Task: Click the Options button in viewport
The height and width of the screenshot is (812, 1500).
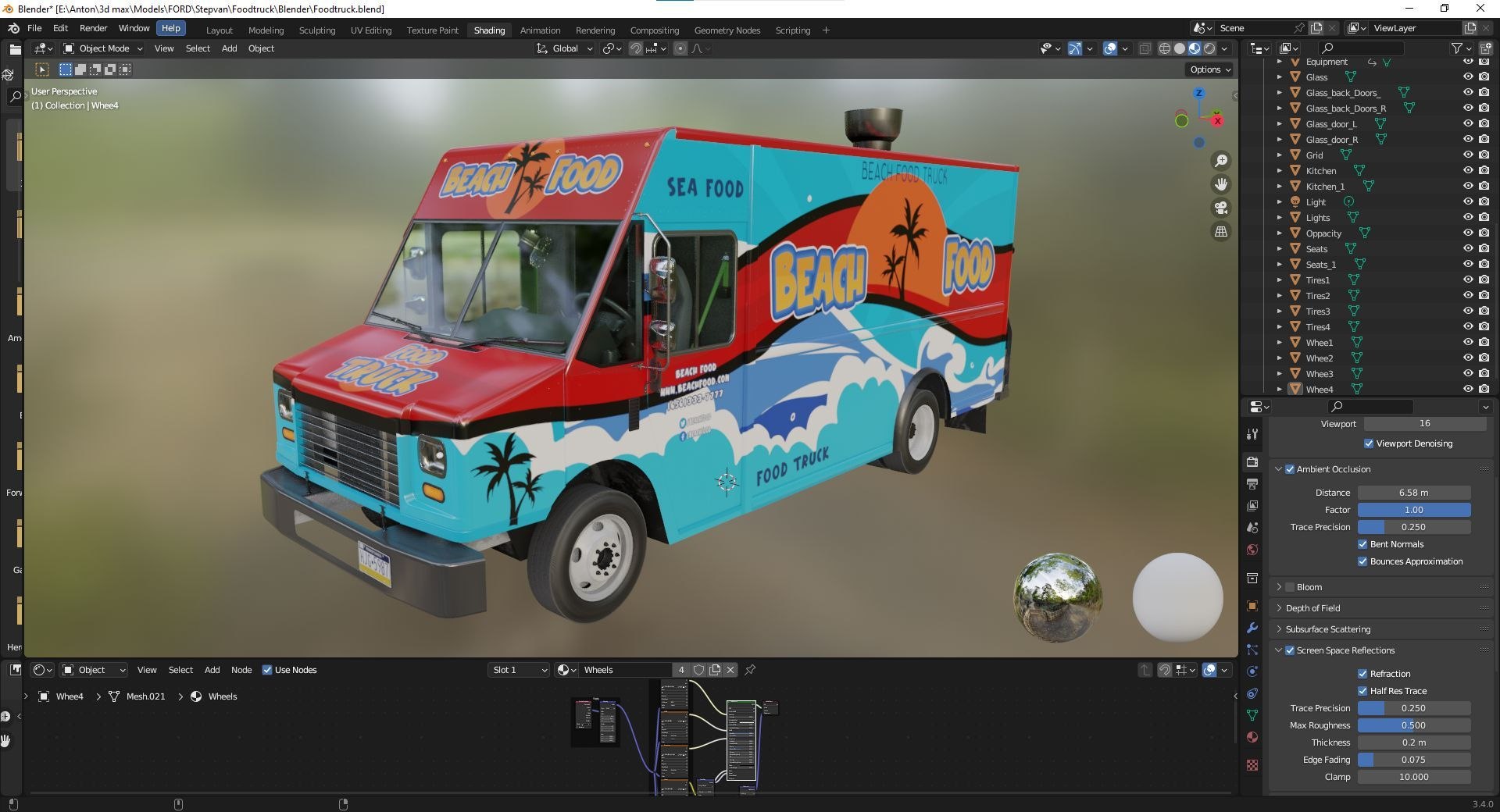Action: (1210, 69)
